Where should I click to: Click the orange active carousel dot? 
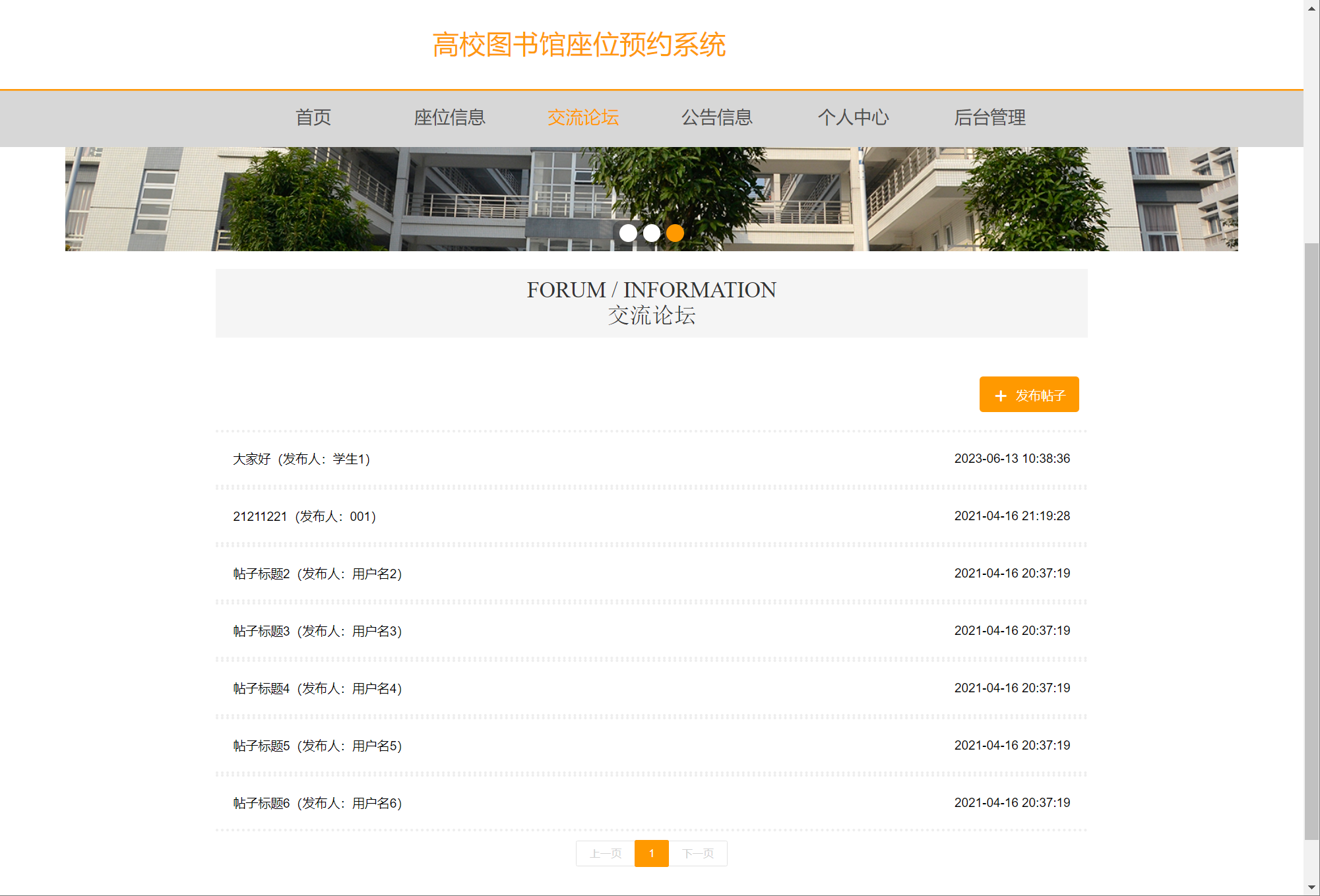(x=675, y=233)
